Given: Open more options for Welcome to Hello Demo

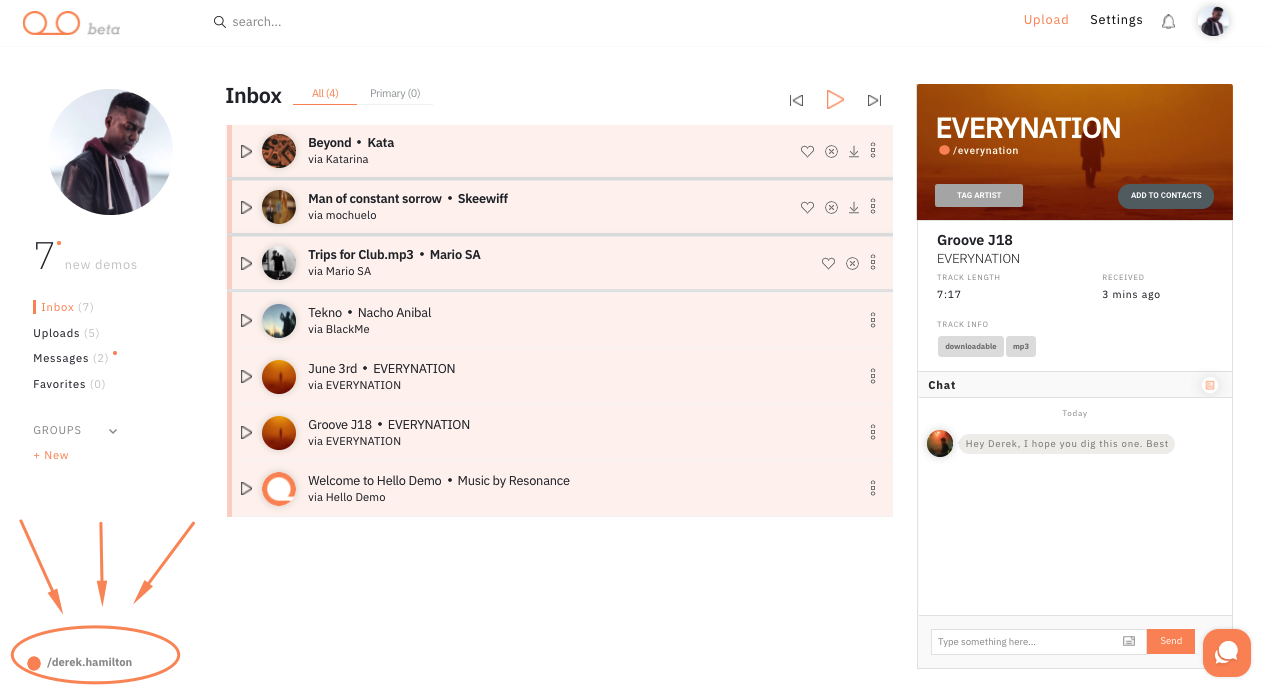Looking at the screenshot, I should pyautogui.click(x=873, y=488).
